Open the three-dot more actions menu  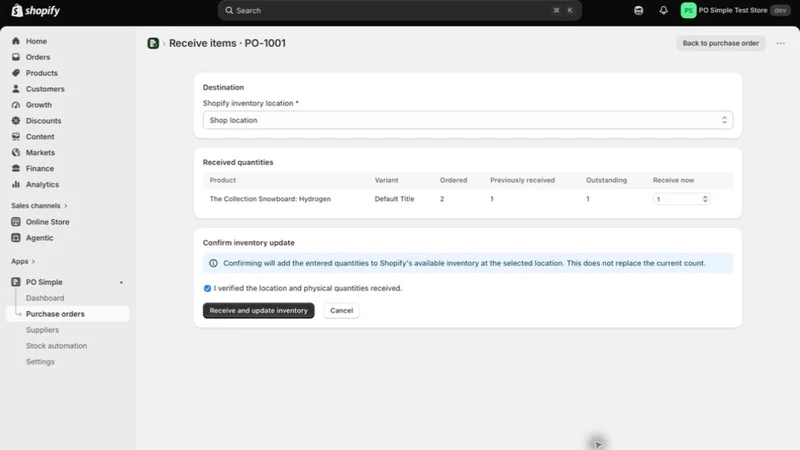781,43
